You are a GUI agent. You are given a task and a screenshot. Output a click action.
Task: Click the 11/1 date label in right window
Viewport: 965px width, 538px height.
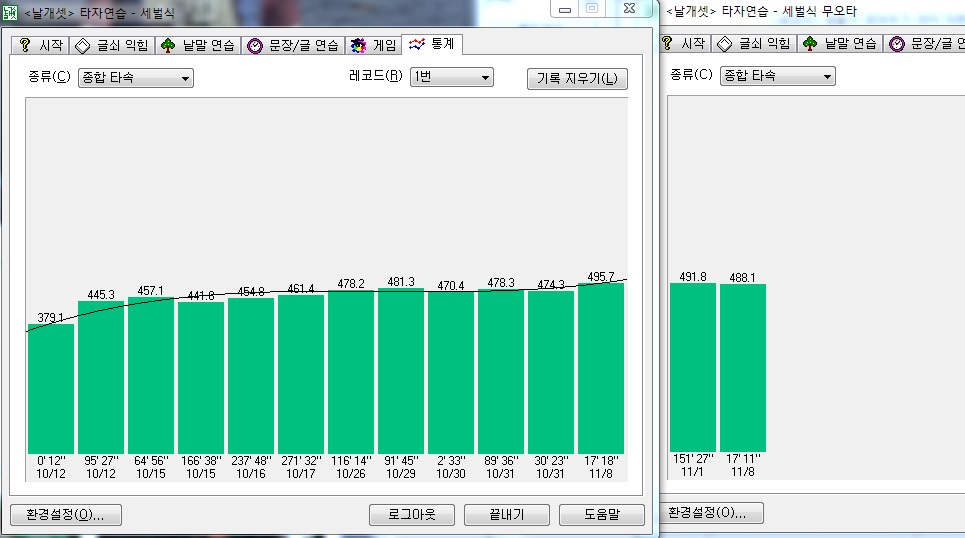click(692, 472)
